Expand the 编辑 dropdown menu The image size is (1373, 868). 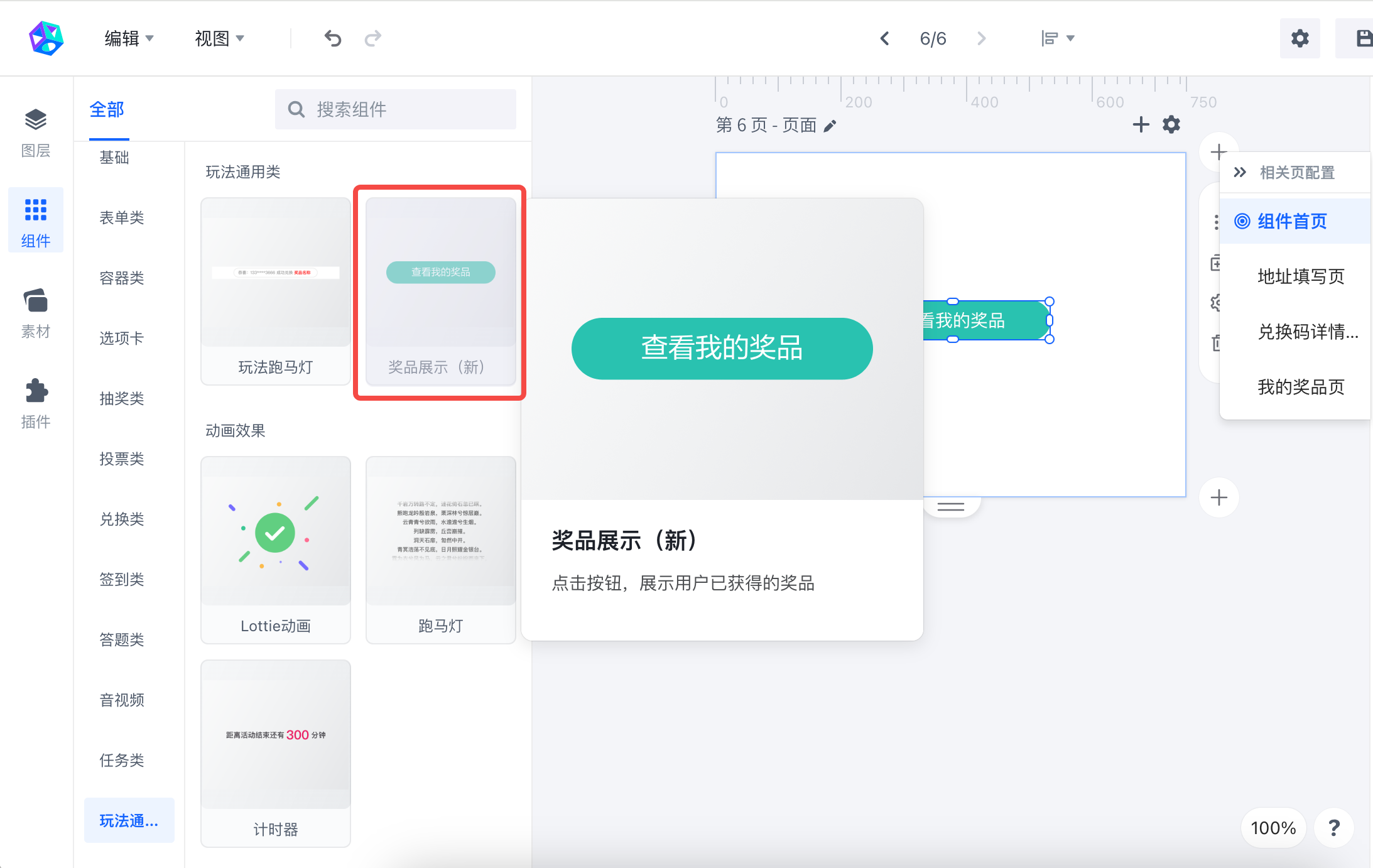(129, 38)
